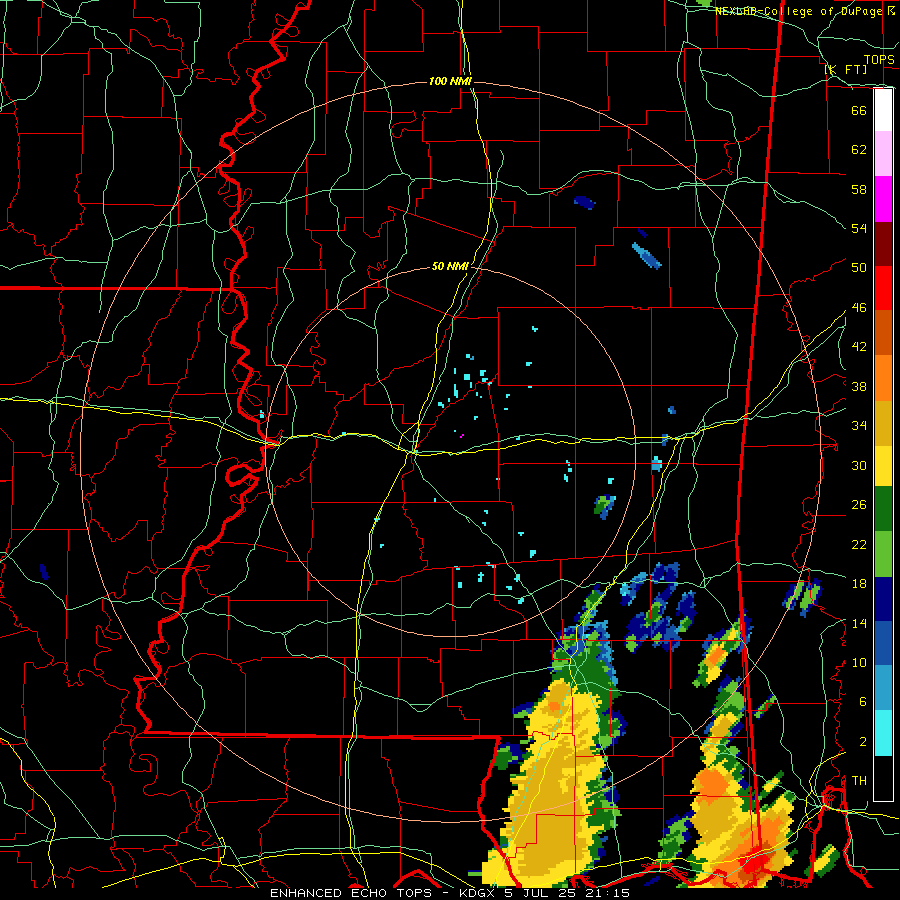The height and width of the screenshot is (900, 900).
Task: Click the "ENHANCED ECHO TOPS" product title
Action: point(351,893)
